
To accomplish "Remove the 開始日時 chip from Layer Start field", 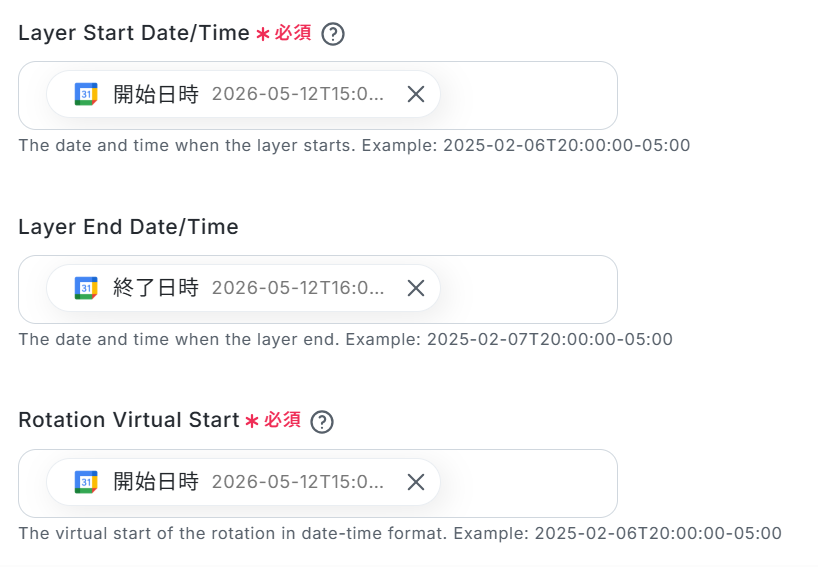I will pyautogui.click(x=416, y=94).
